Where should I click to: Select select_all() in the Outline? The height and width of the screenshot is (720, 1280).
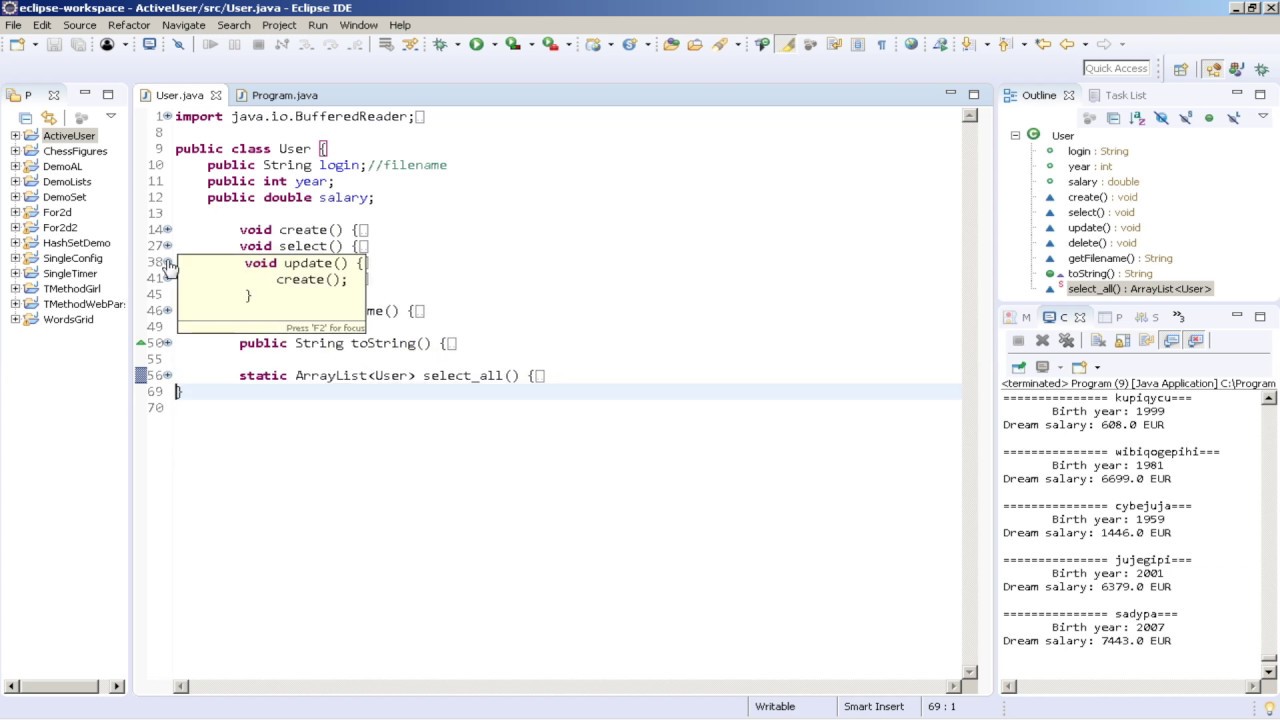pos(1140,288)
